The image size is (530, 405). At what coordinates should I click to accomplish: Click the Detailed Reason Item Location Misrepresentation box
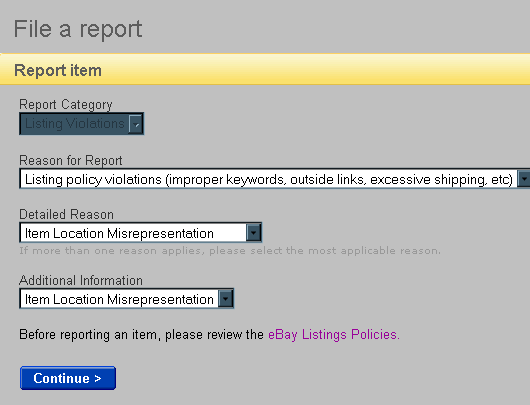tap(141, 233)
